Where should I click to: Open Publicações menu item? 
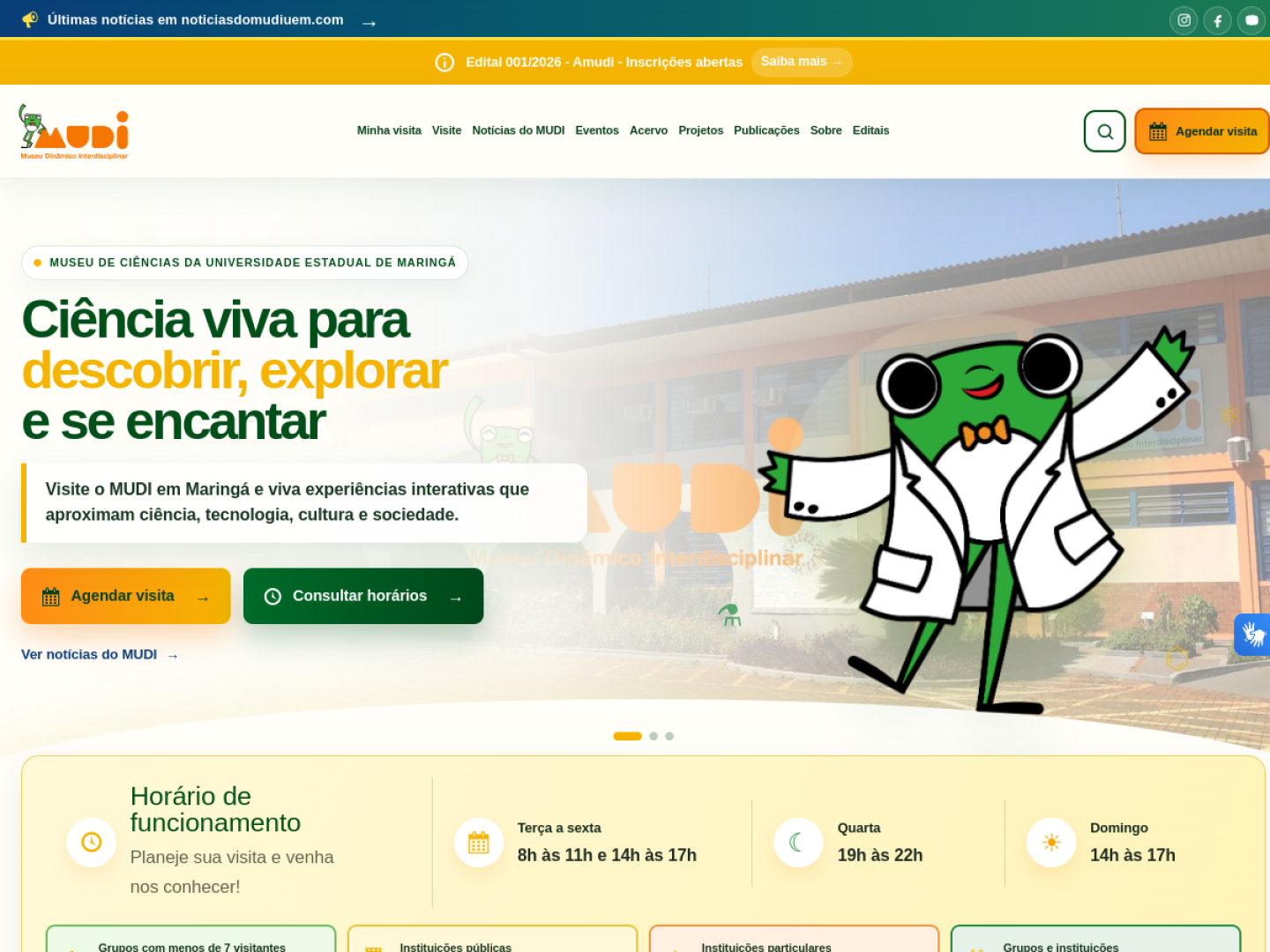766,130
